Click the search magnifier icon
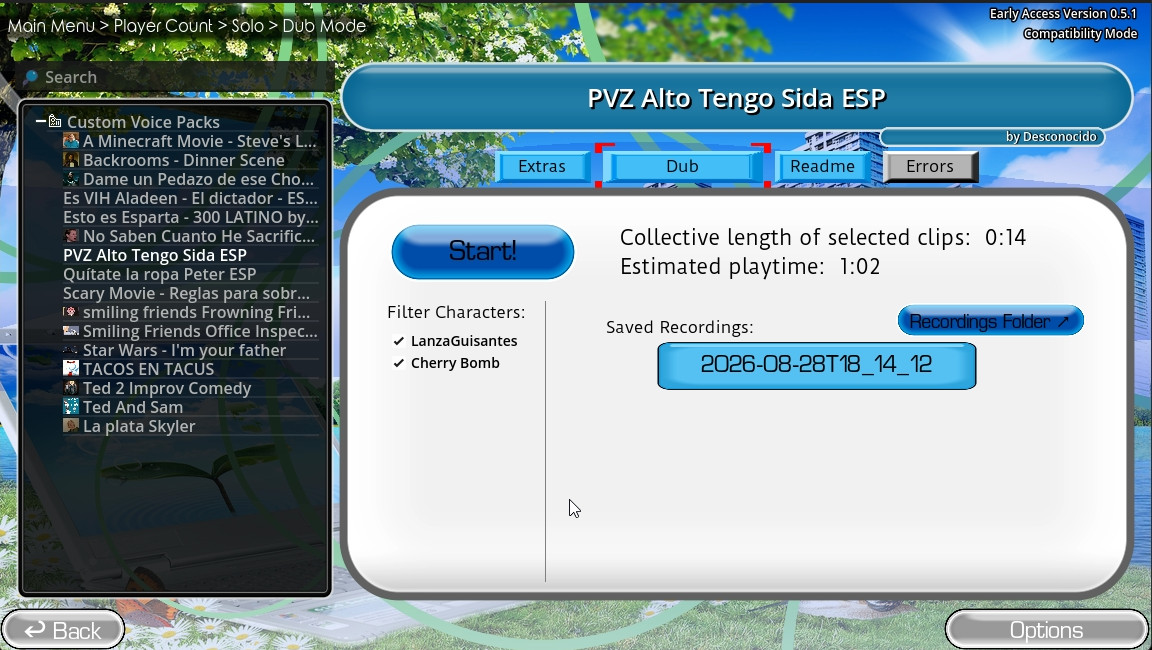The image size is (1152, 650). pos(31,77)
